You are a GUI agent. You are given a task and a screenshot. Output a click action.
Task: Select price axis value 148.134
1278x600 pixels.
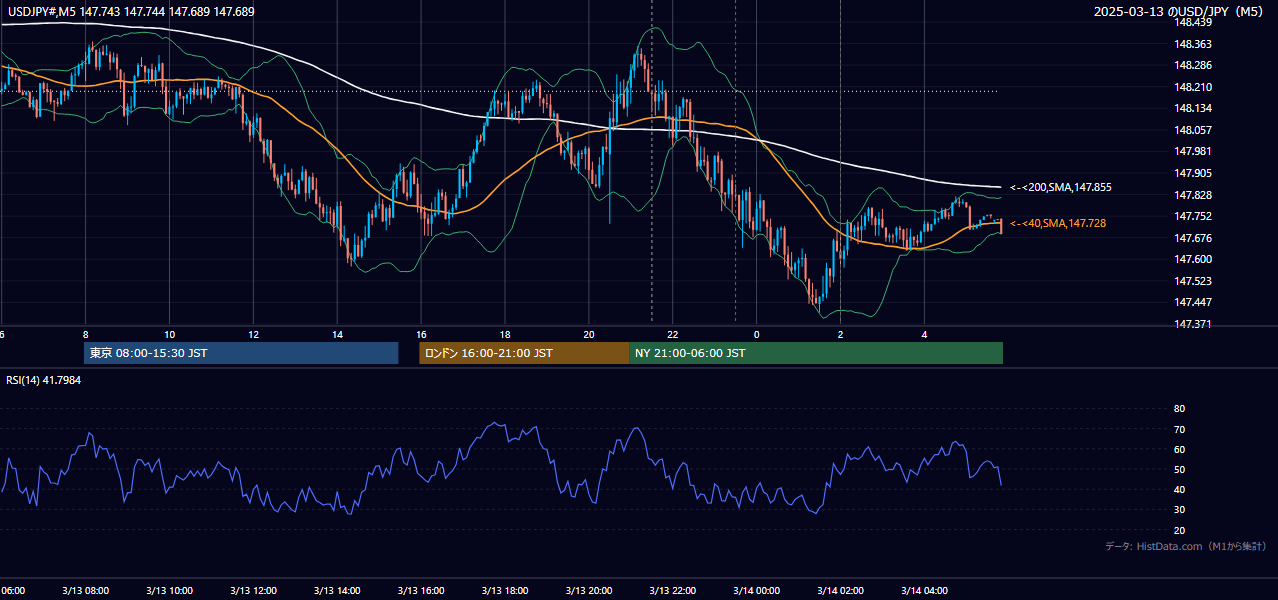pyautogui.click(x=1195, y=108)
